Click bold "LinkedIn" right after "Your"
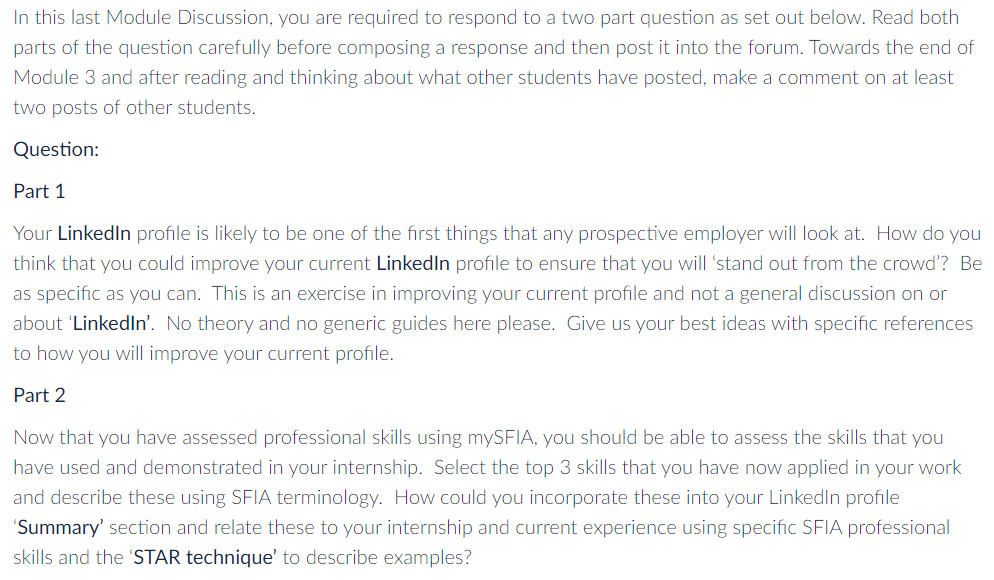The image size is (994, 580). [94, 233]
